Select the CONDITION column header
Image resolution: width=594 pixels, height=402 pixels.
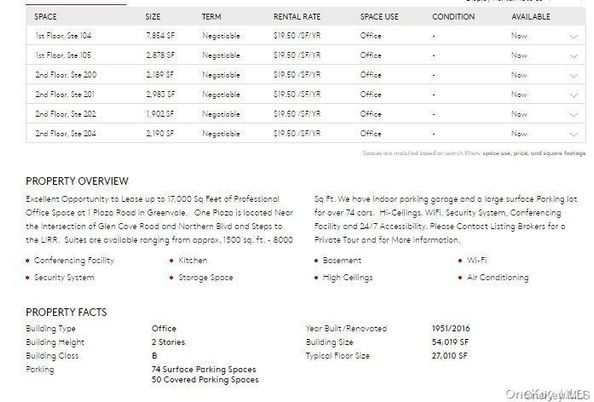(x=453, y=17)
